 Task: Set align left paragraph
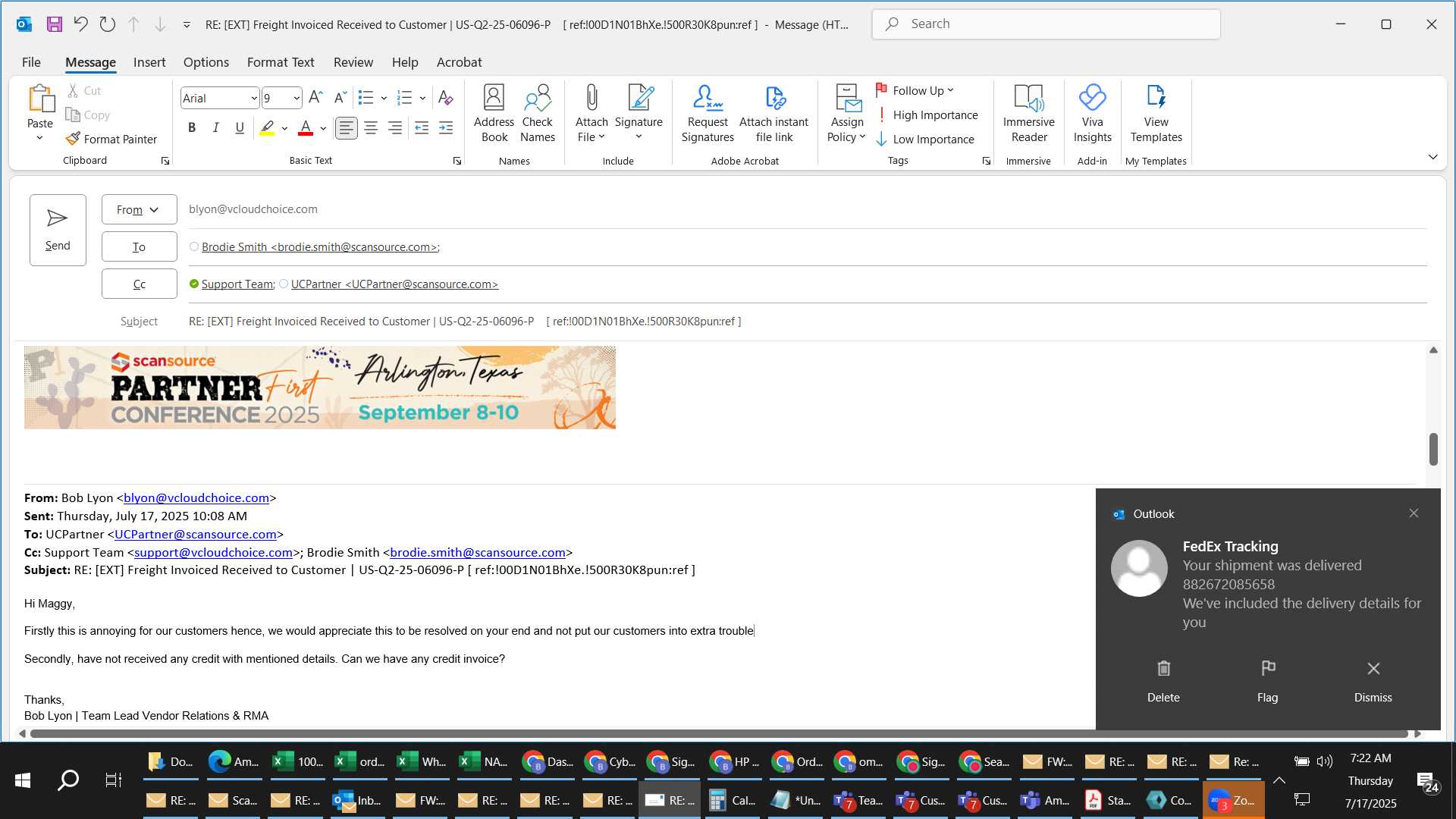point(347,128)
